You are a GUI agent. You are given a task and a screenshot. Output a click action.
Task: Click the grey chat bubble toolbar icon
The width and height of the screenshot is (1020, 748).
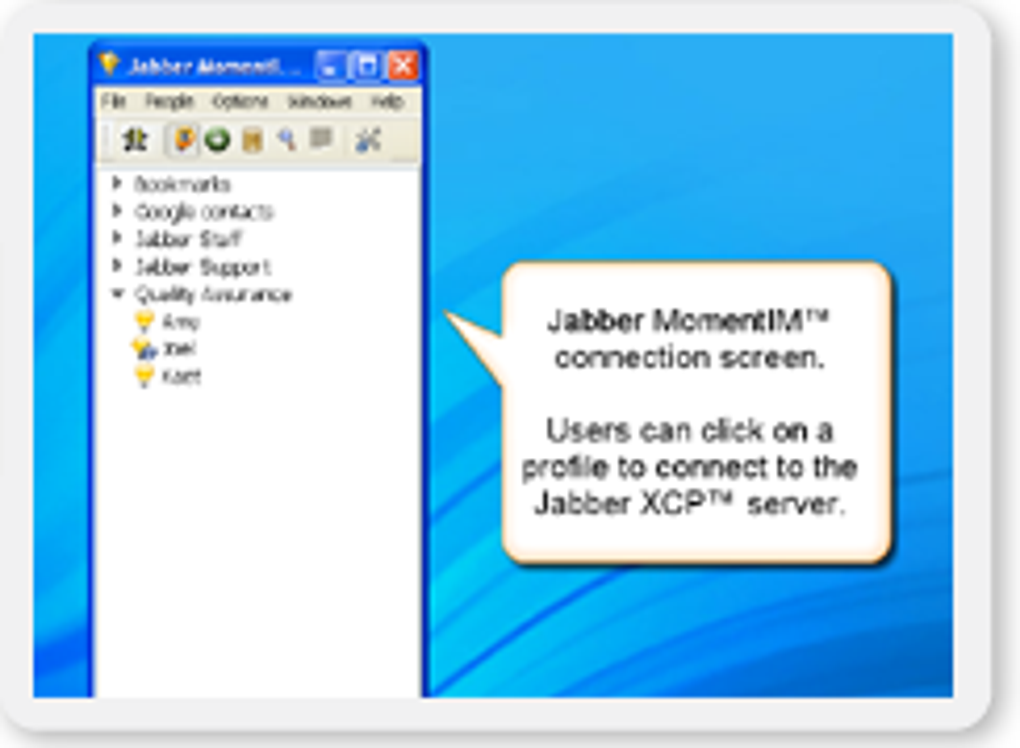coord(321,139)
